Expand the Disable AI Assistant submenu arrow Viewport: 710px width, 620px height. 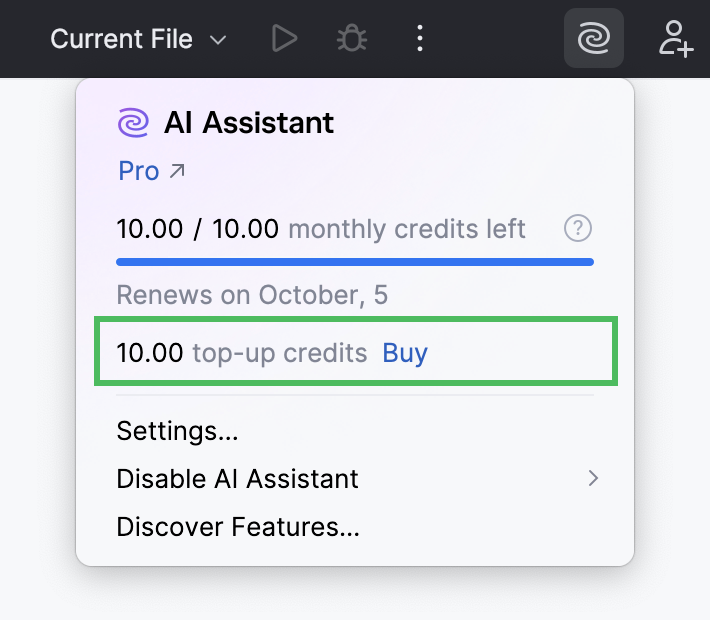coord(593,479)
